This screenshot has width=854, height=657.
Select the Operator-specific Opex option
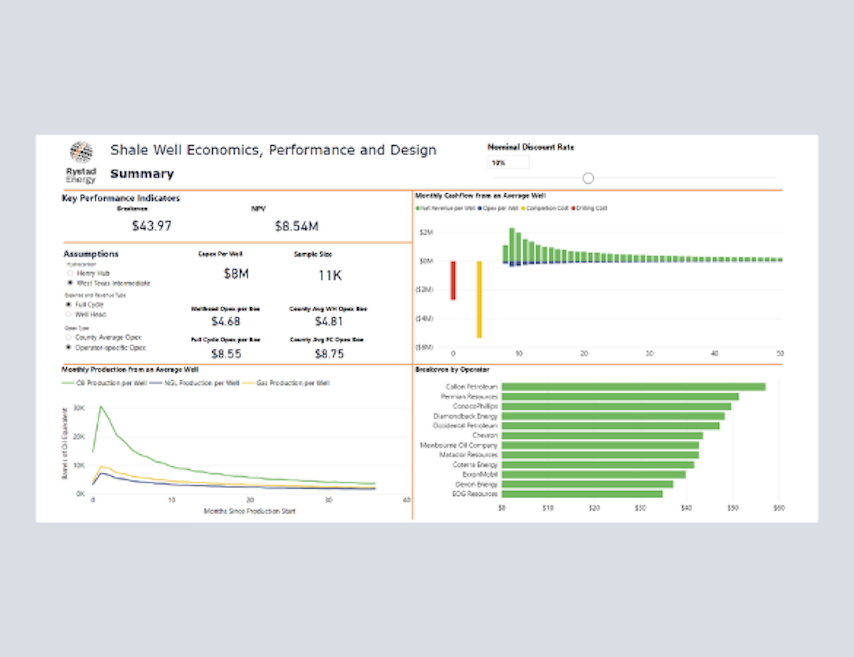click(69, 348)
